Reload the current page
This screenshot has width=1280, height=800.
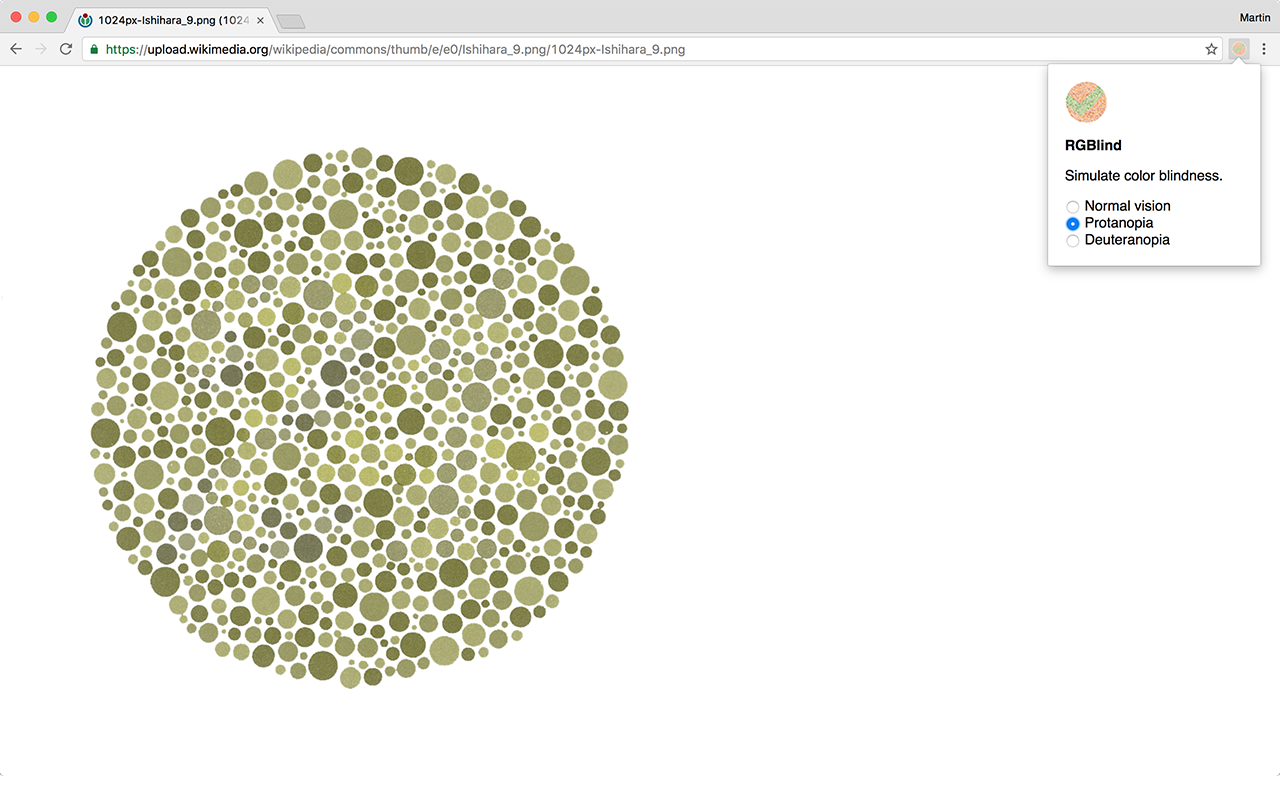click(x=66, y=49)
